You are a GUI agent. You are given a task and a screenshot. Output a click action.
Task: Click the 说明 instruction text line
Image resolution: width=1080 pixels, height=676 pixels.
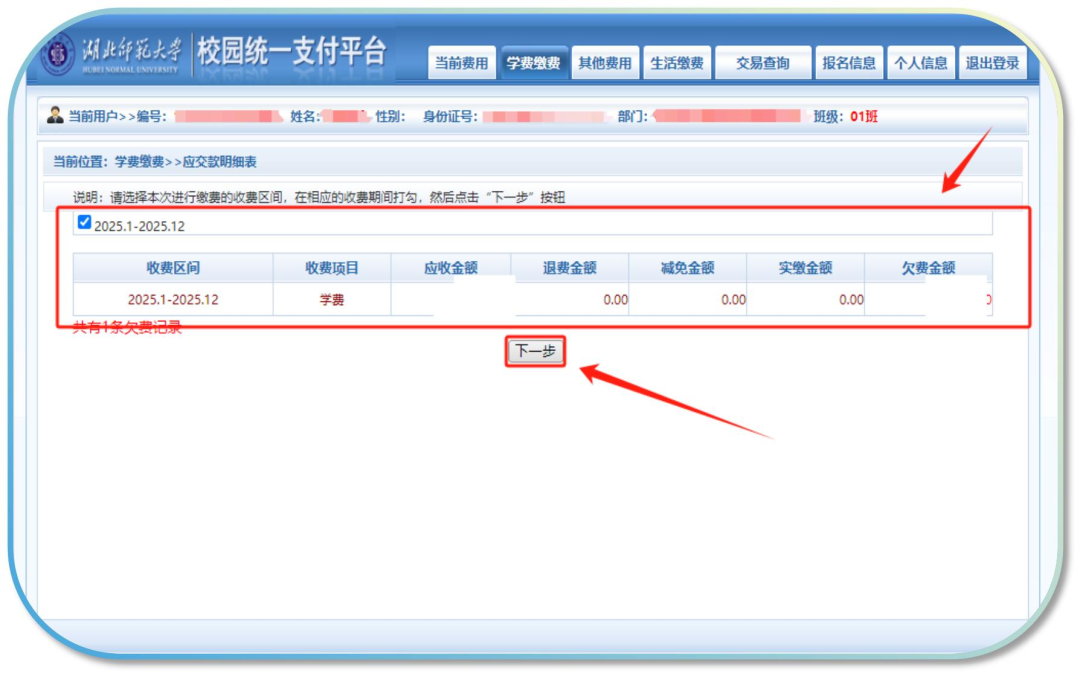click(x=319, y=198)
